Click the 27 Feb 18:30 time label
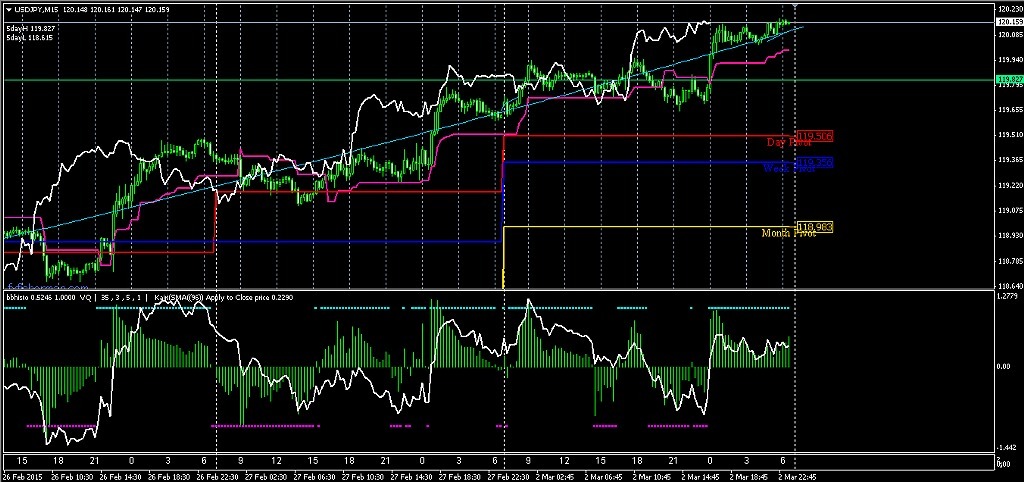Image resolution: width=1024 pixels, height=482 pixels. [x=458, y=477]
